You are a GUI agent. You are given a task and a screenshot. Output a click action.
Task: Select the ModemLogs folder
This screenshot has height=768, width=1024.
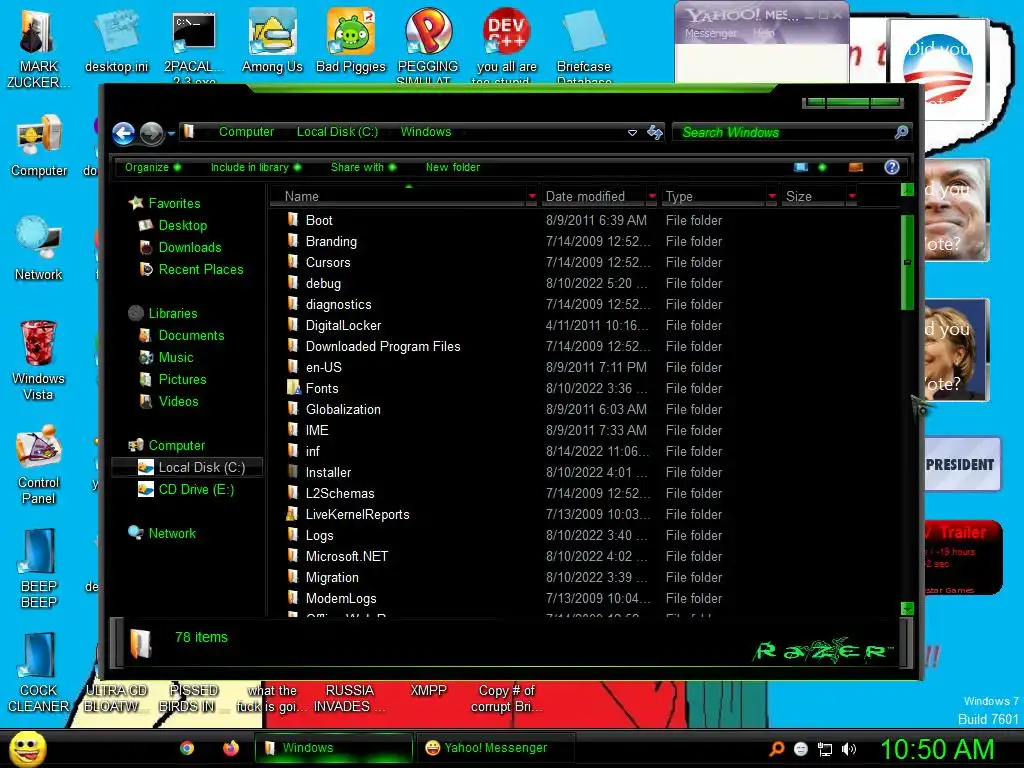click(x=341, y=598)
